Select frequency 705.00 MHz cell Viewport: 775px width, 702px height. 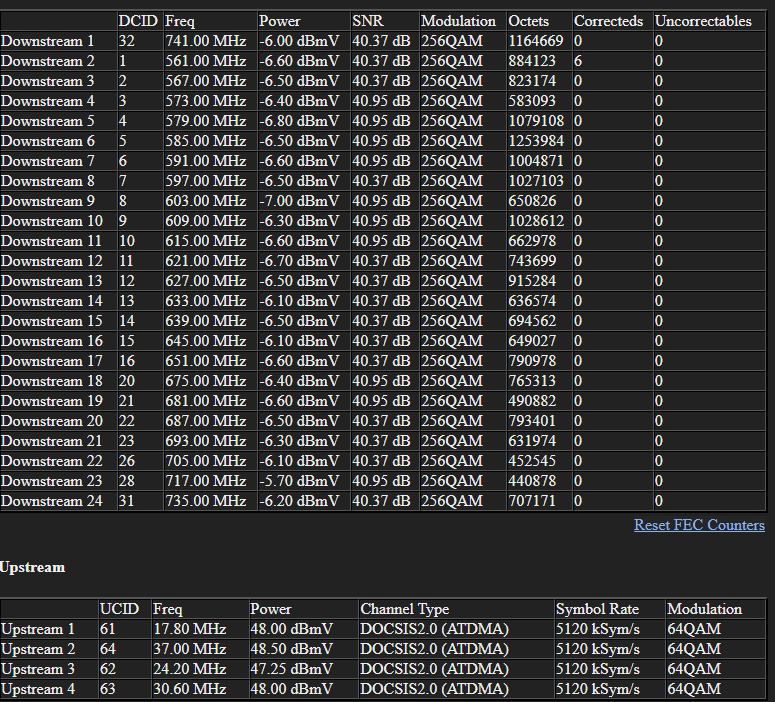pyautogui.click(x=206, y=461)
